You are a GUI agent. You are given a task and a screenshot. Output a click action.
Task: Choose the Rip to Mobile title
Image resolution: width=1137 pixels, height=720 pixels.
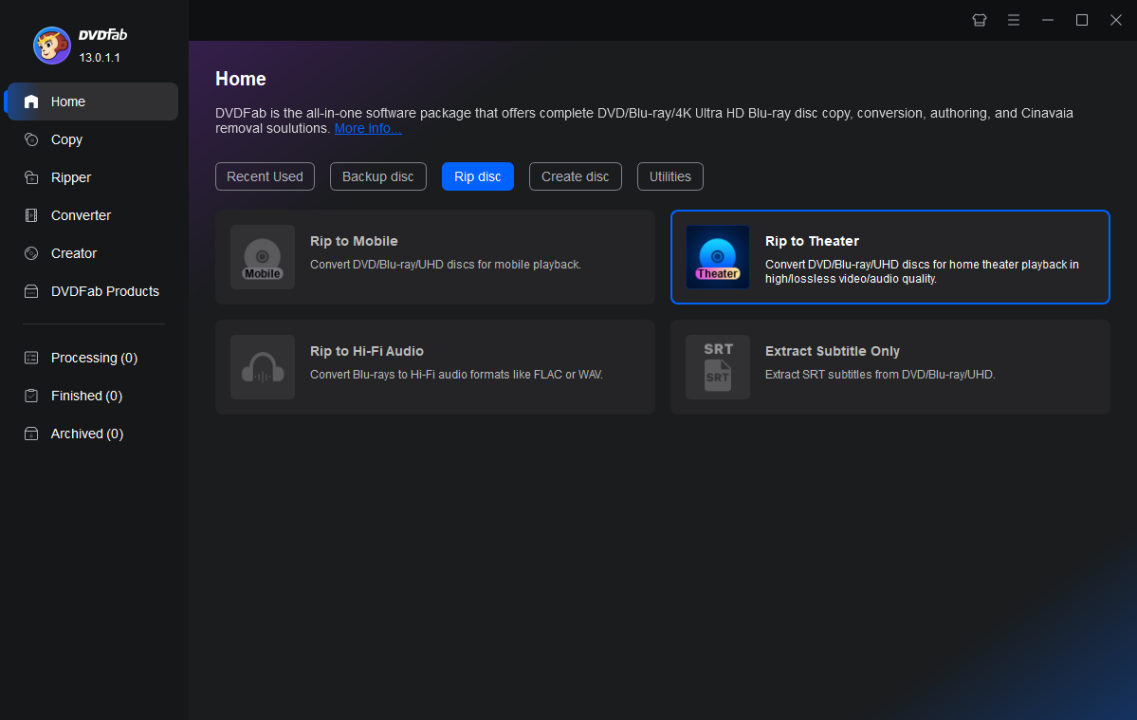(354, 241)
